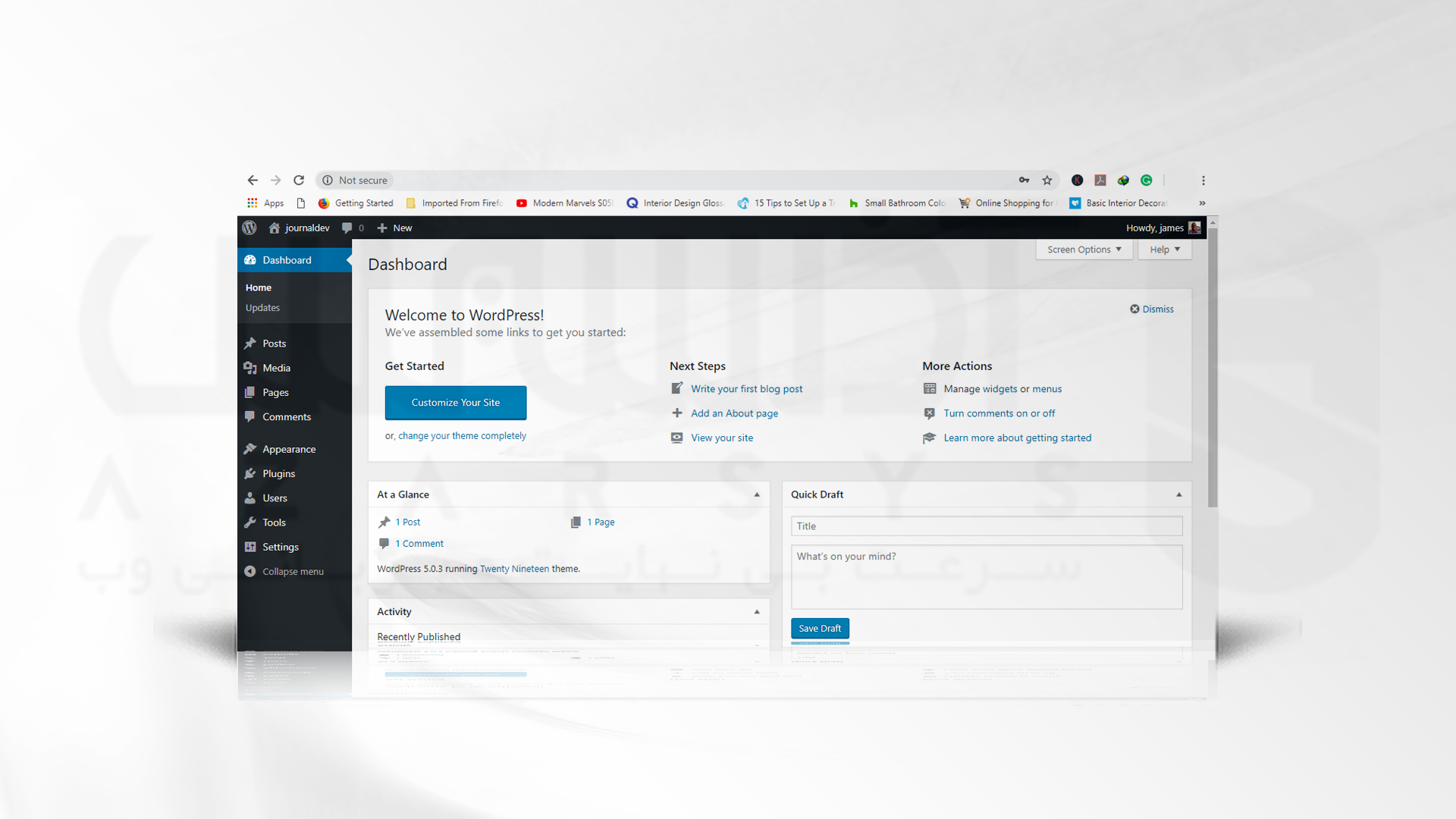Click the WordPress logo icon in admin bar
The width and height of the screenshot is (1456, 819).
250,227
